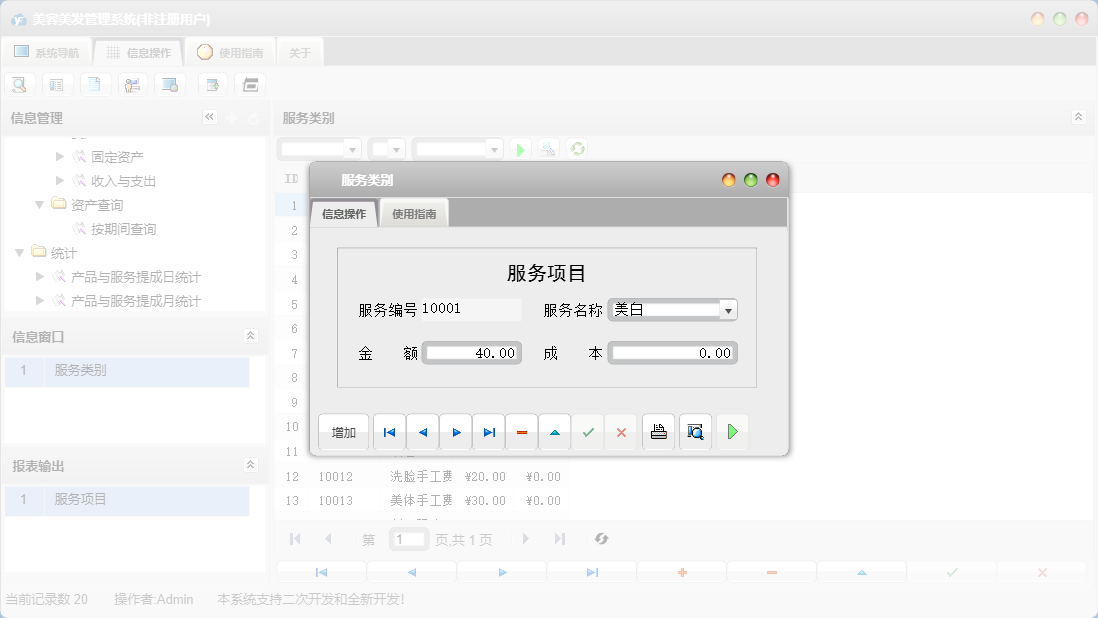Print the service item with printer icon

click(658, 432)
